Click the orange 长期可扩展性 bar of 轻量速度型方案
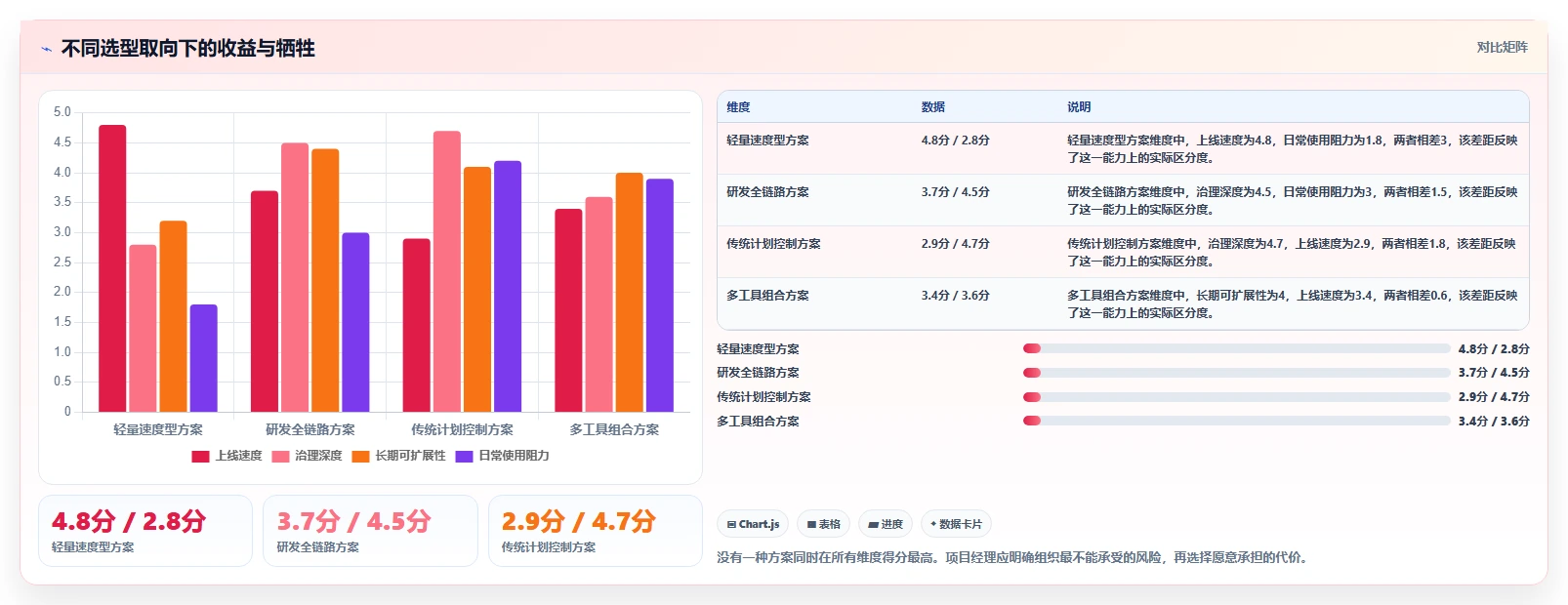Image resolution: width=1568 pixels, height=605 pixels. tap(173, 316)
